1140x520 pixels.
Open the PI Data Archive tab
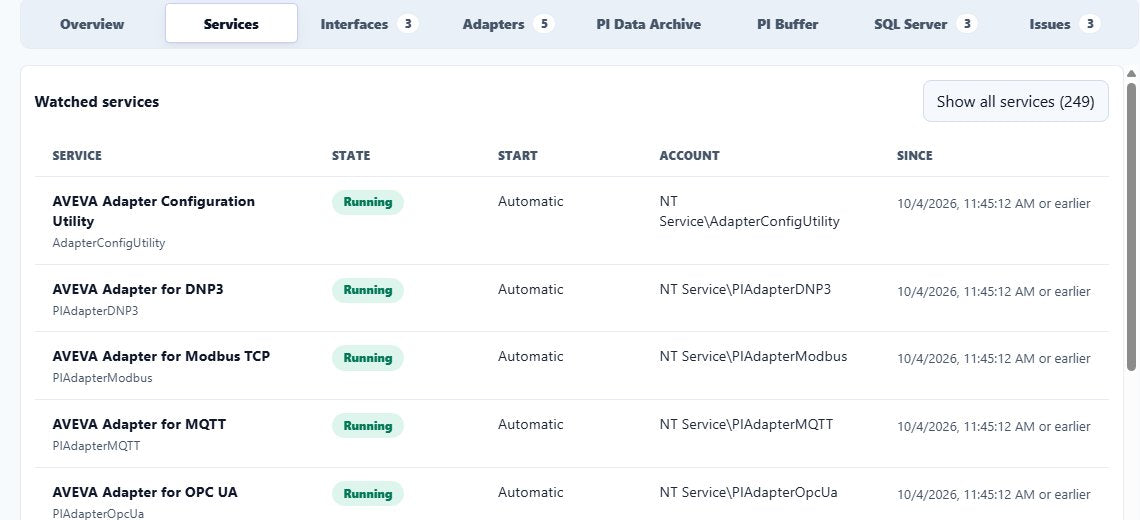coord(649,24)
